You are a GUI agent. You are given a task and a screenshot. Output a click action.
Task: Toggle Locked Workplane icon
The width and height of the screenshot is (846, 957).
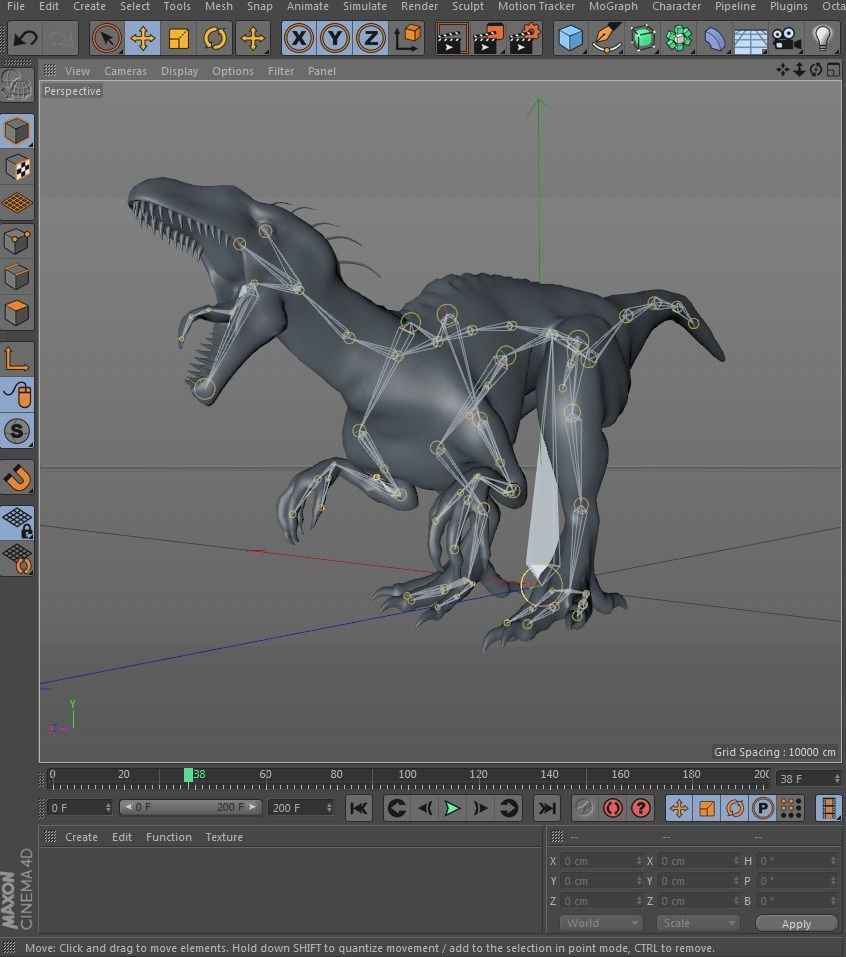point(17,522)
